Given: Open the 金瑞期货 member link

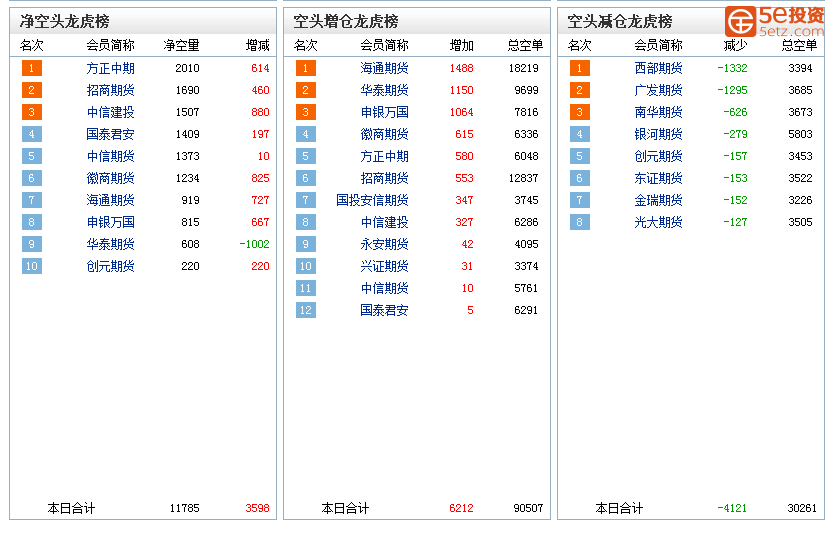Looking at the screenshot, I should click(x=658, y=201).
